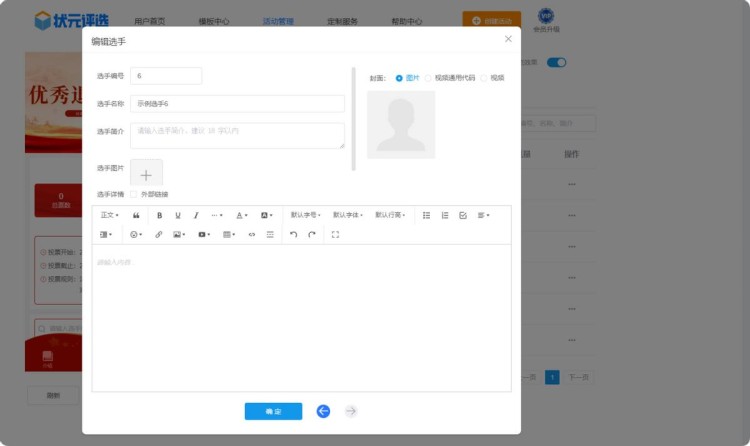Open the 正文 paragraph style dropdown
750x446 pixels.
pyautogui.click(x=109, y=215)
